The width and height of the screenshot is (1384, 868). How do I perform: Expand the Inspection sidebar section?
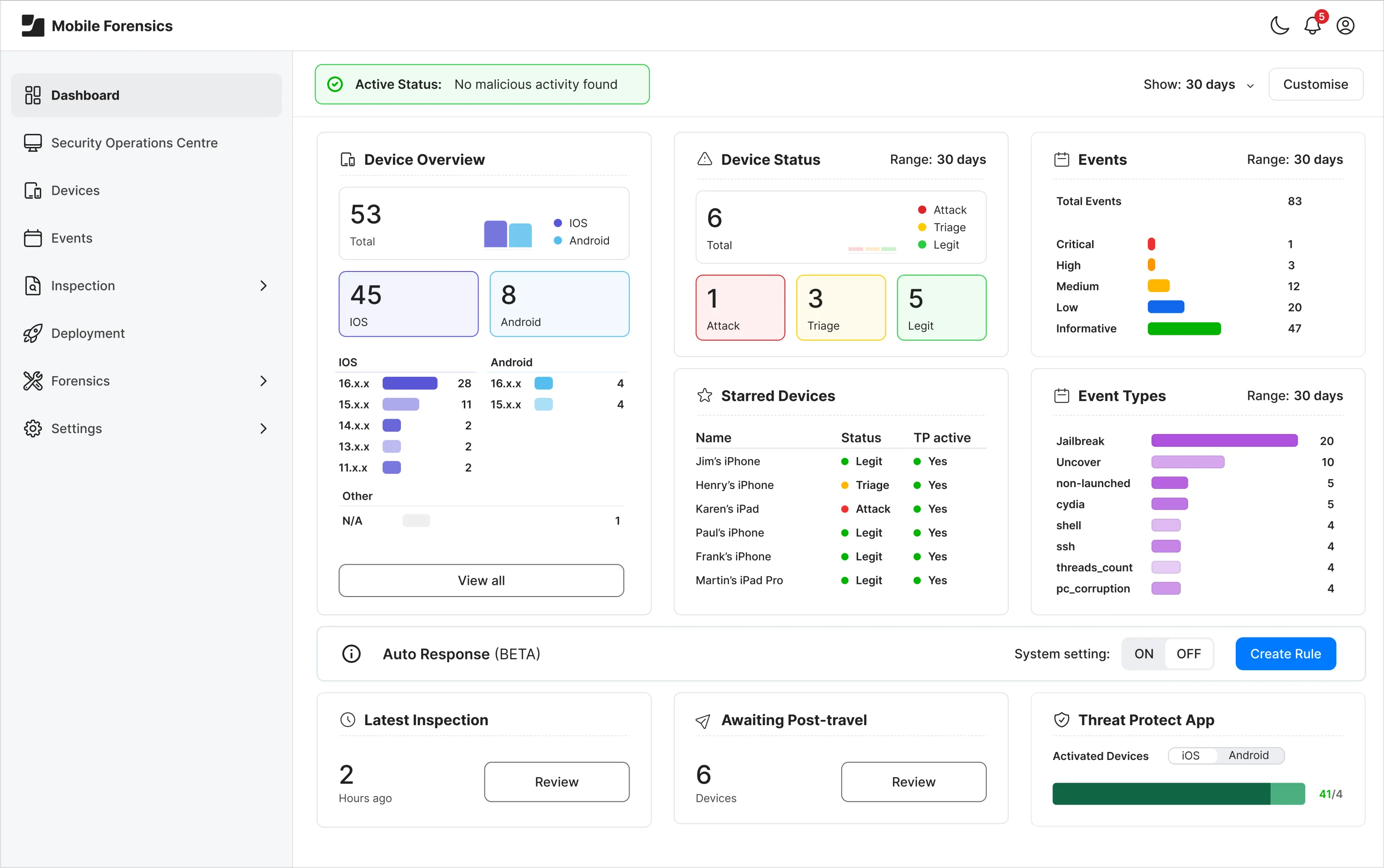[x=263, y=285]
